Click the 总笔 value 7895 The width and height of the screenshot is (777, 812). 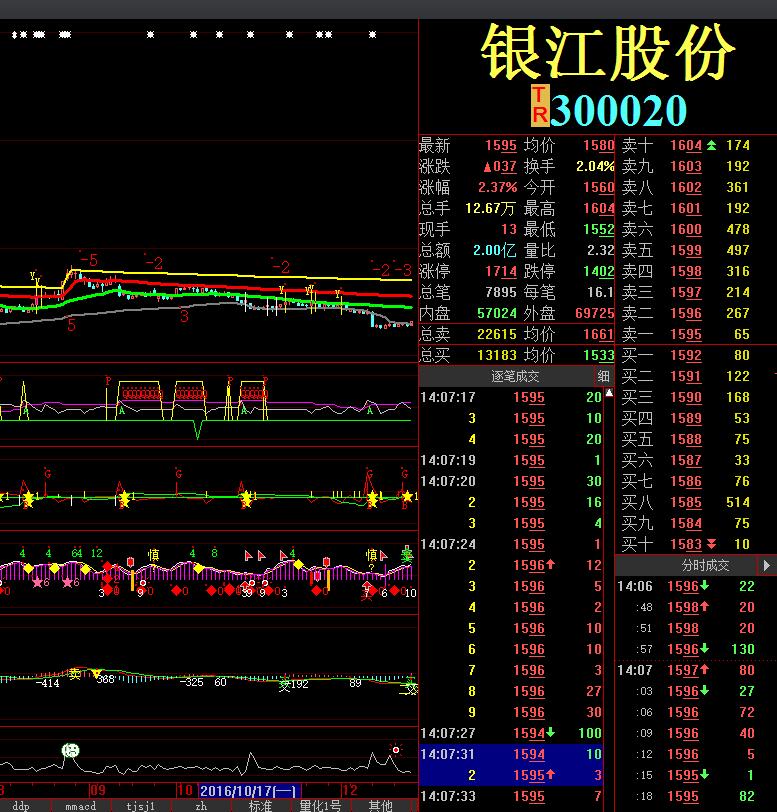(500, 293)
